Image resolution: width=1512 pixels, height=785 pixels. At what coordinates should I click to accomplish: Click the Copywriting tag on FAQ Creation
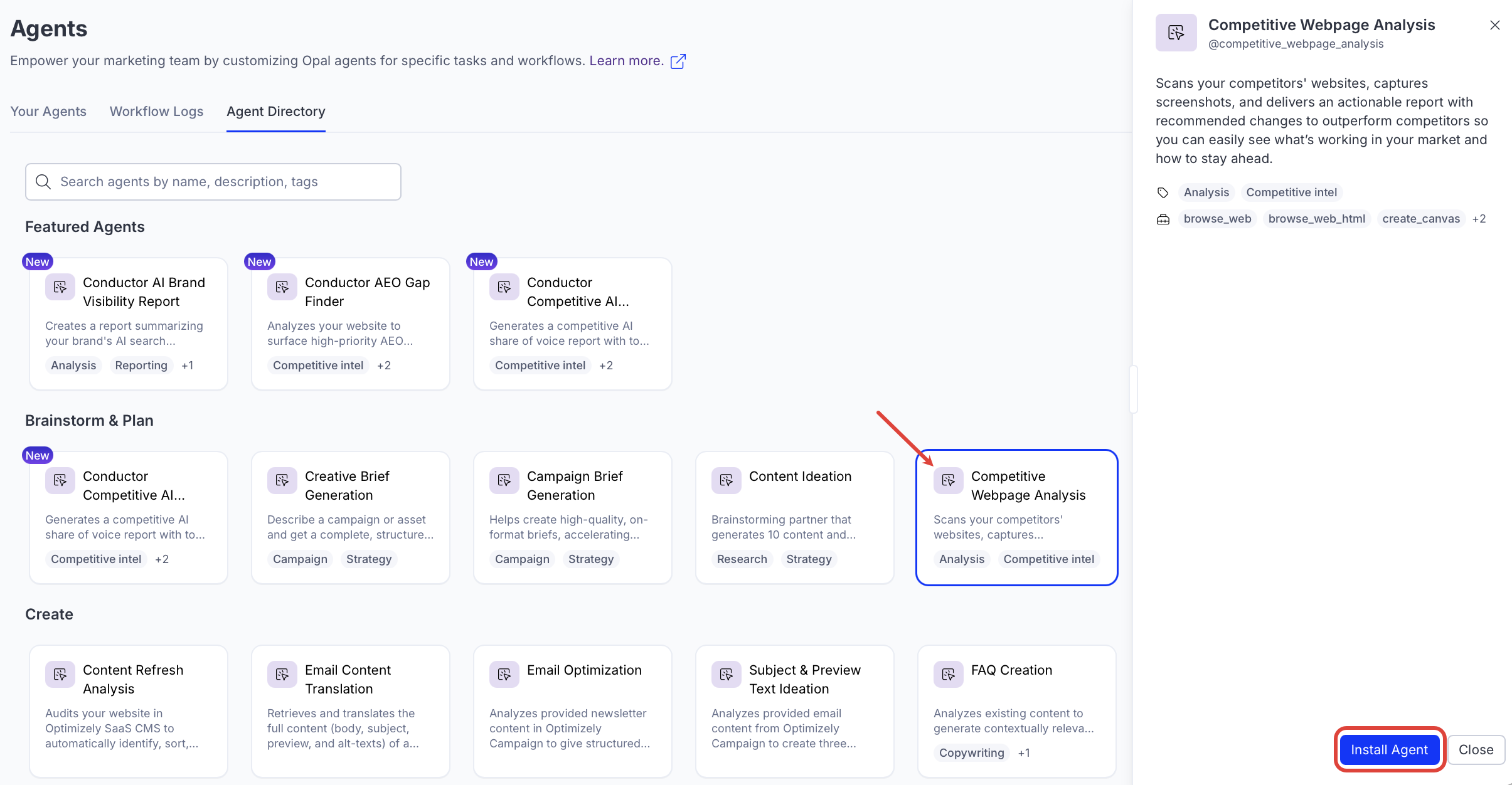(x=972, y=753)
